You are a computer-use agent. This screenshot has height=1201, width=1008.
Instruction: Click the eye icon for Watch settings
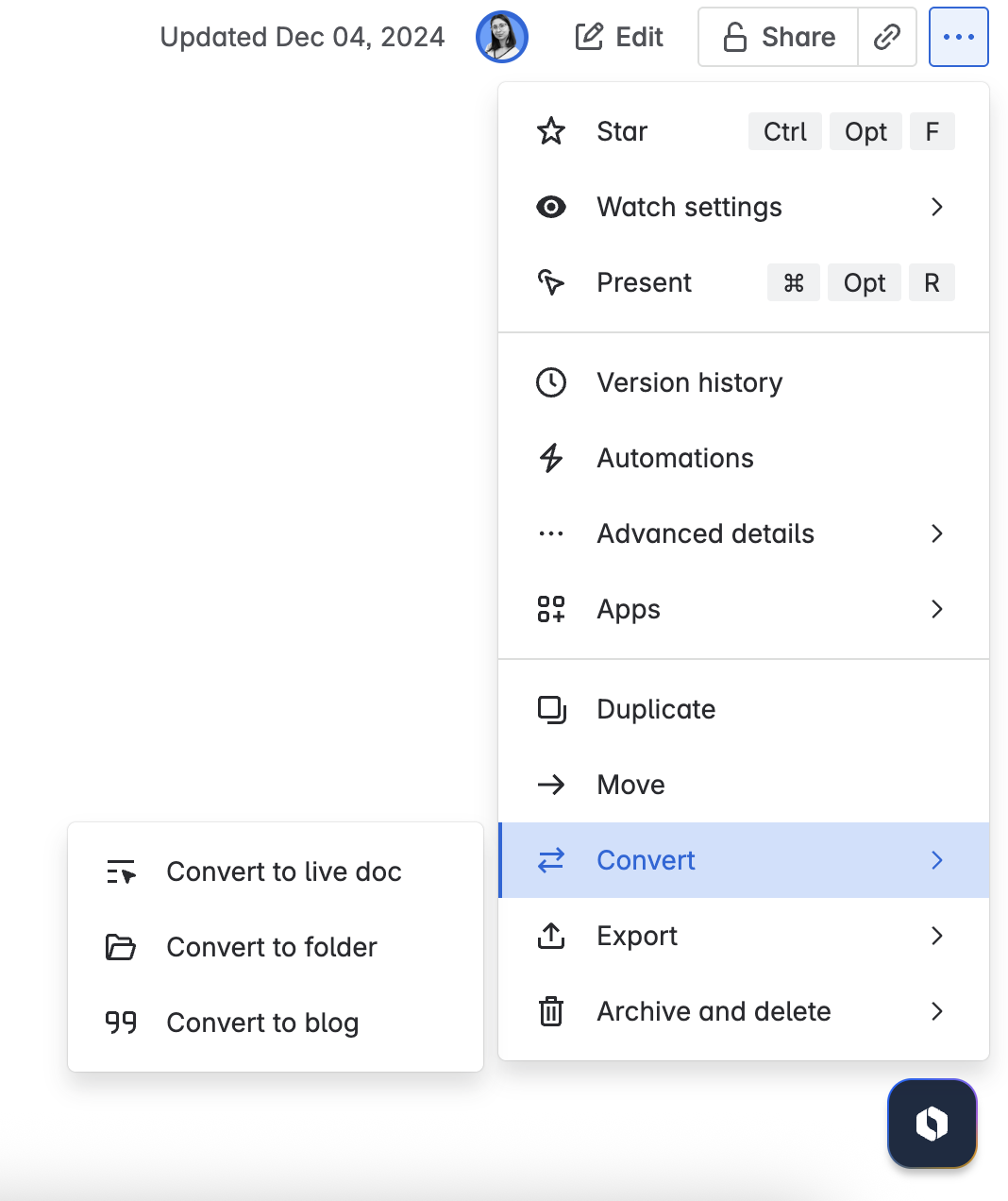click(551, 207)
